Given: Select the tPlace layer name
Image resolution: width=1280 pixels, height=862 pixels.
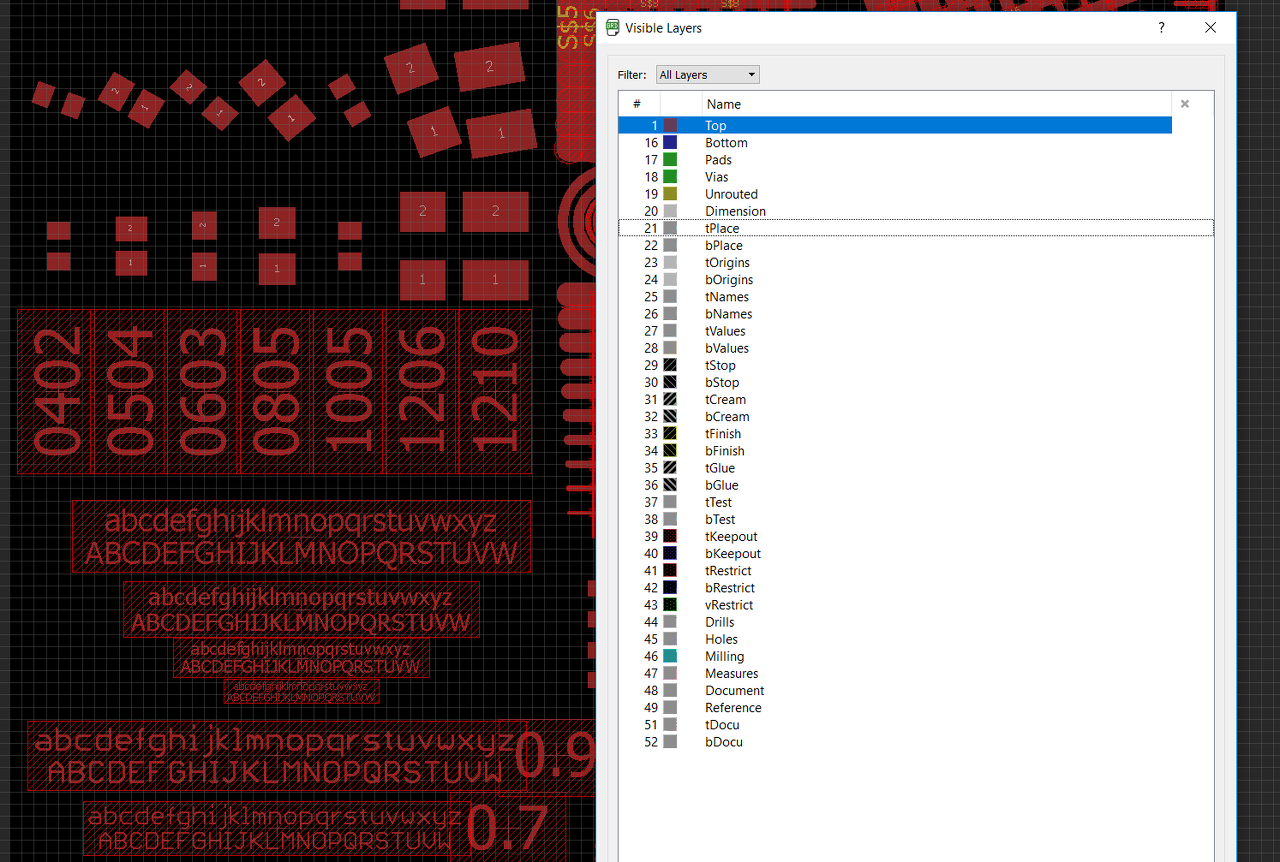Looking at the screenshot, I should click(722, 228).
